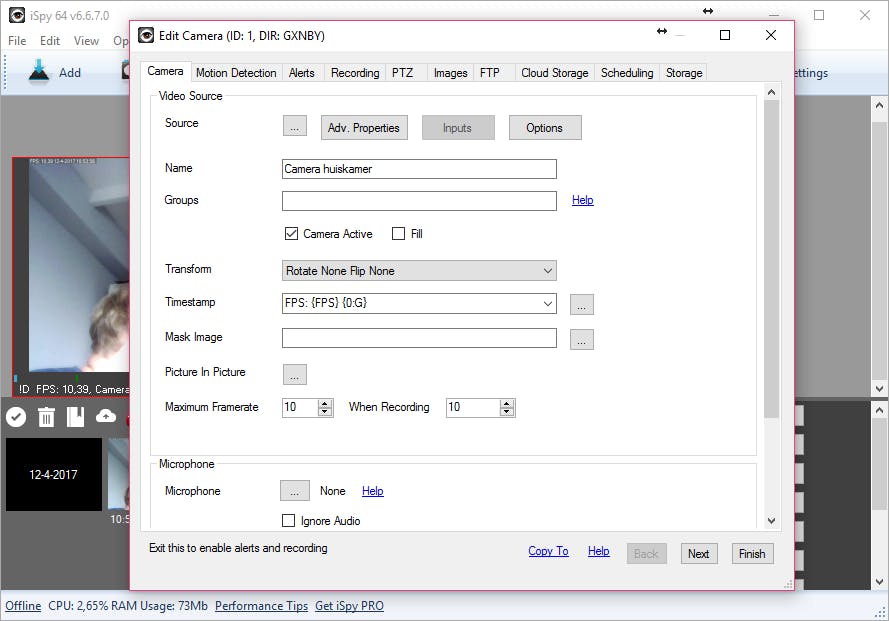
Task: Open the PTZ tab
Action: click(403, 73)
